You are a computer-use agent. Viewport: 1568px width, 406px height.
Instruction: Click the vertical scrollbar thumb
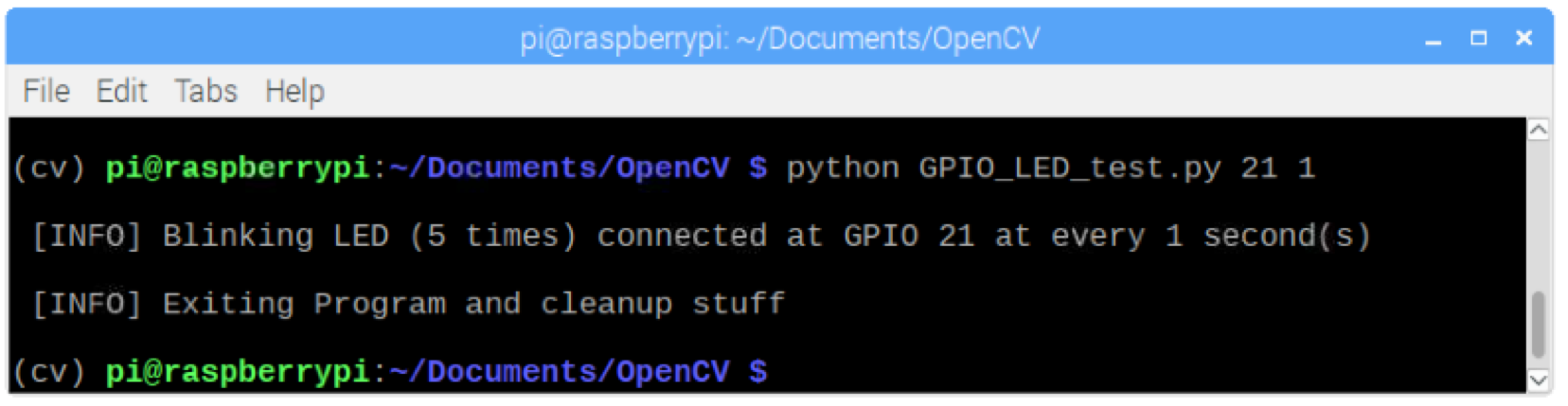click(x=1539, y=325)
